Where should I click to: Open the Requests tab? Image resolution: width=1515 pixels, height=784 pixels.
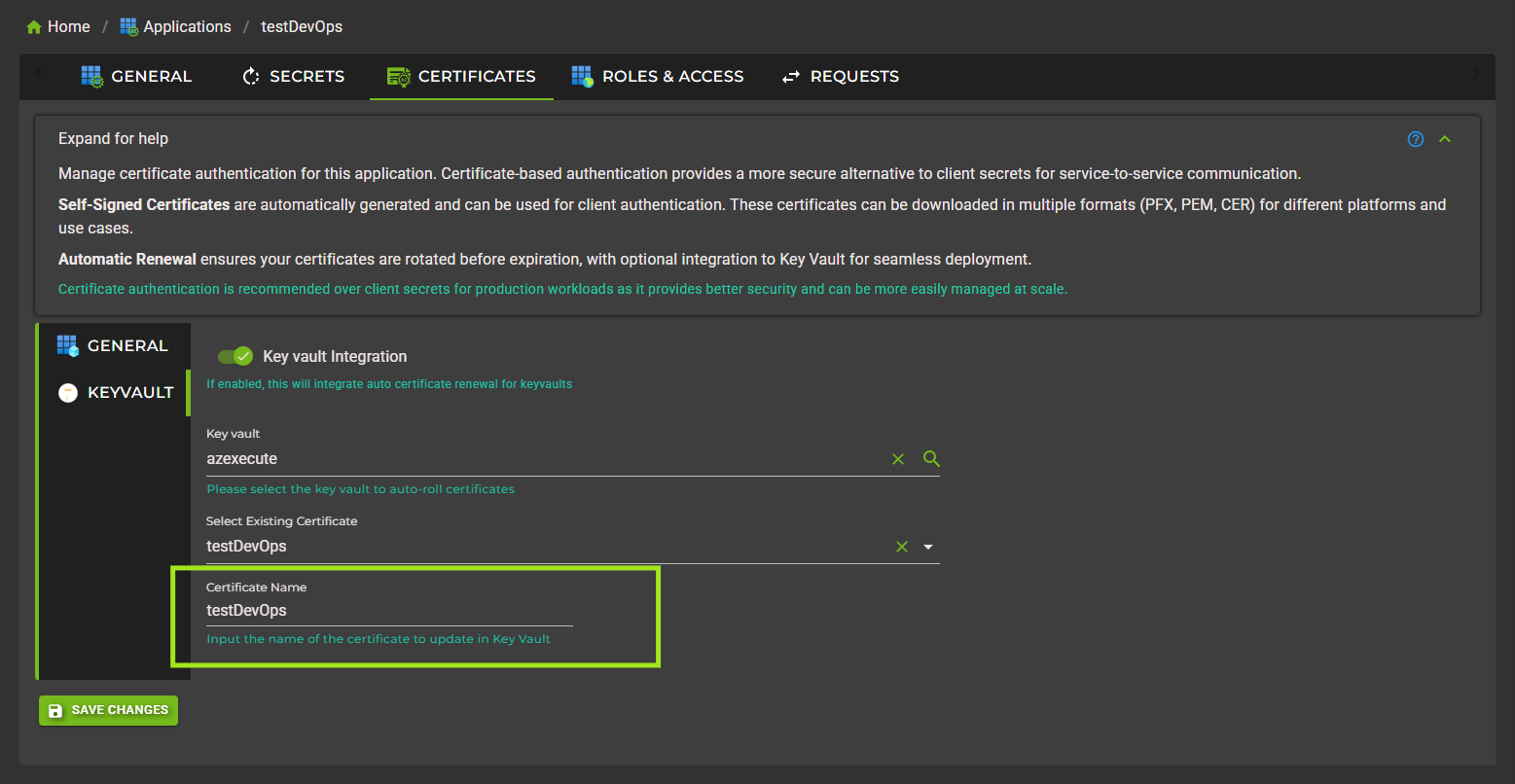(839, 76)
